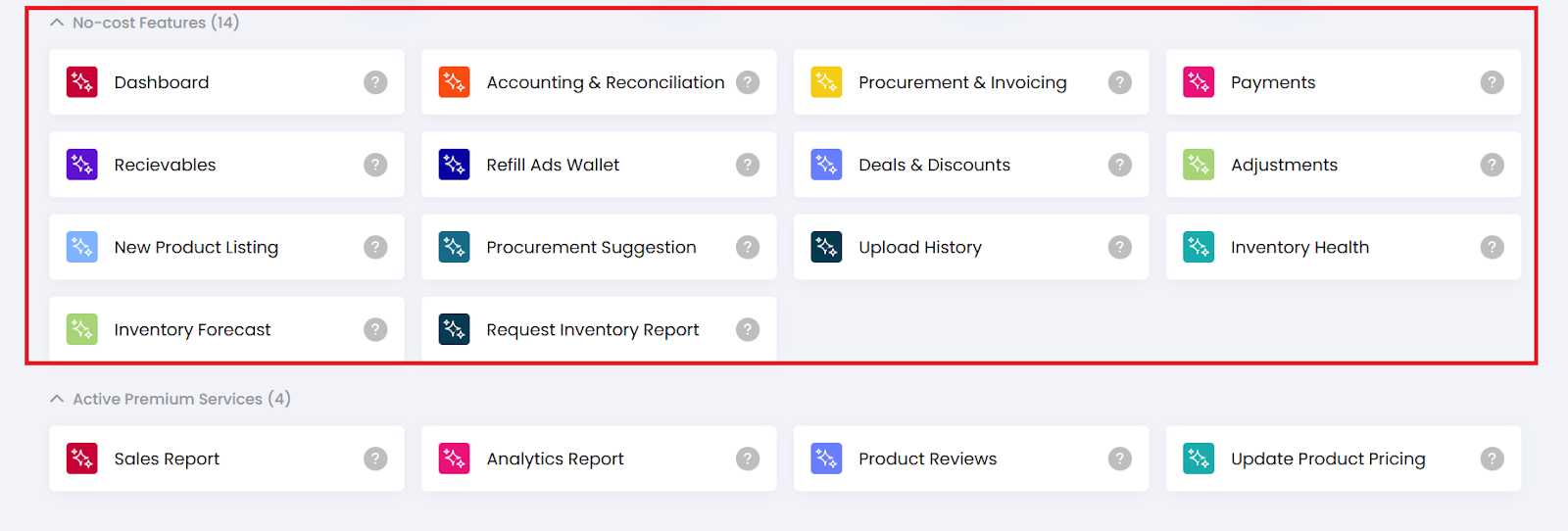
Task: Click the question mark beside Sales Report
Action: [x=375, y=459]
